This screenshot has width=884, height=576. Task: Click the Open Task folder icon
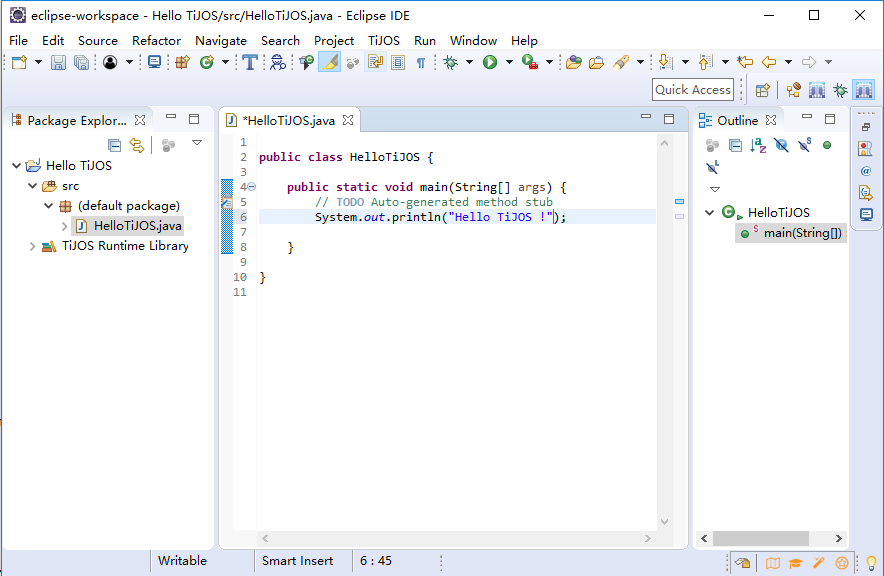596,62
